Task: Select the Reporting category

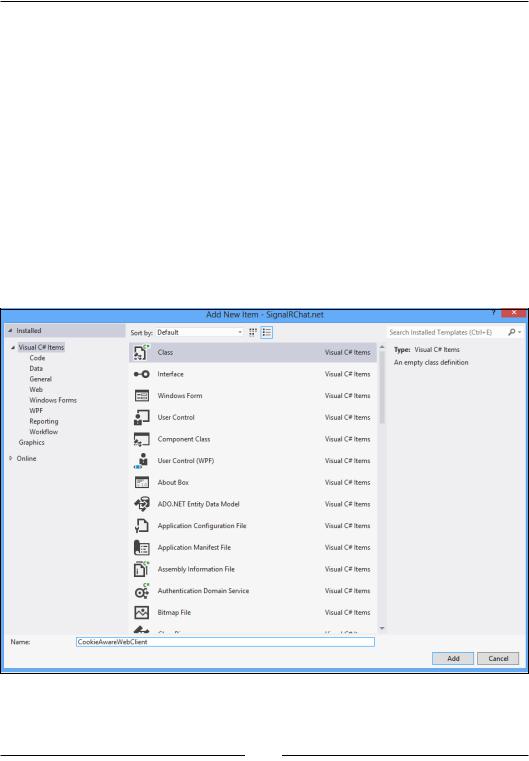Action: pos(44,421)
